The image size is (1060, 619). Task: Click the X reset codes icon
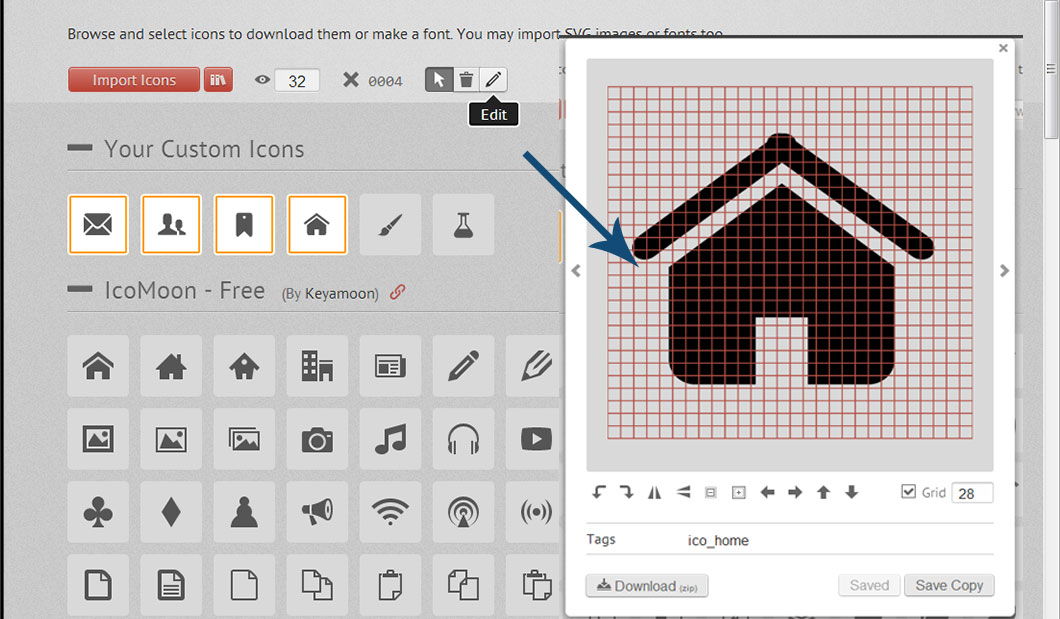pyautogui.click(x=351, y=80)
